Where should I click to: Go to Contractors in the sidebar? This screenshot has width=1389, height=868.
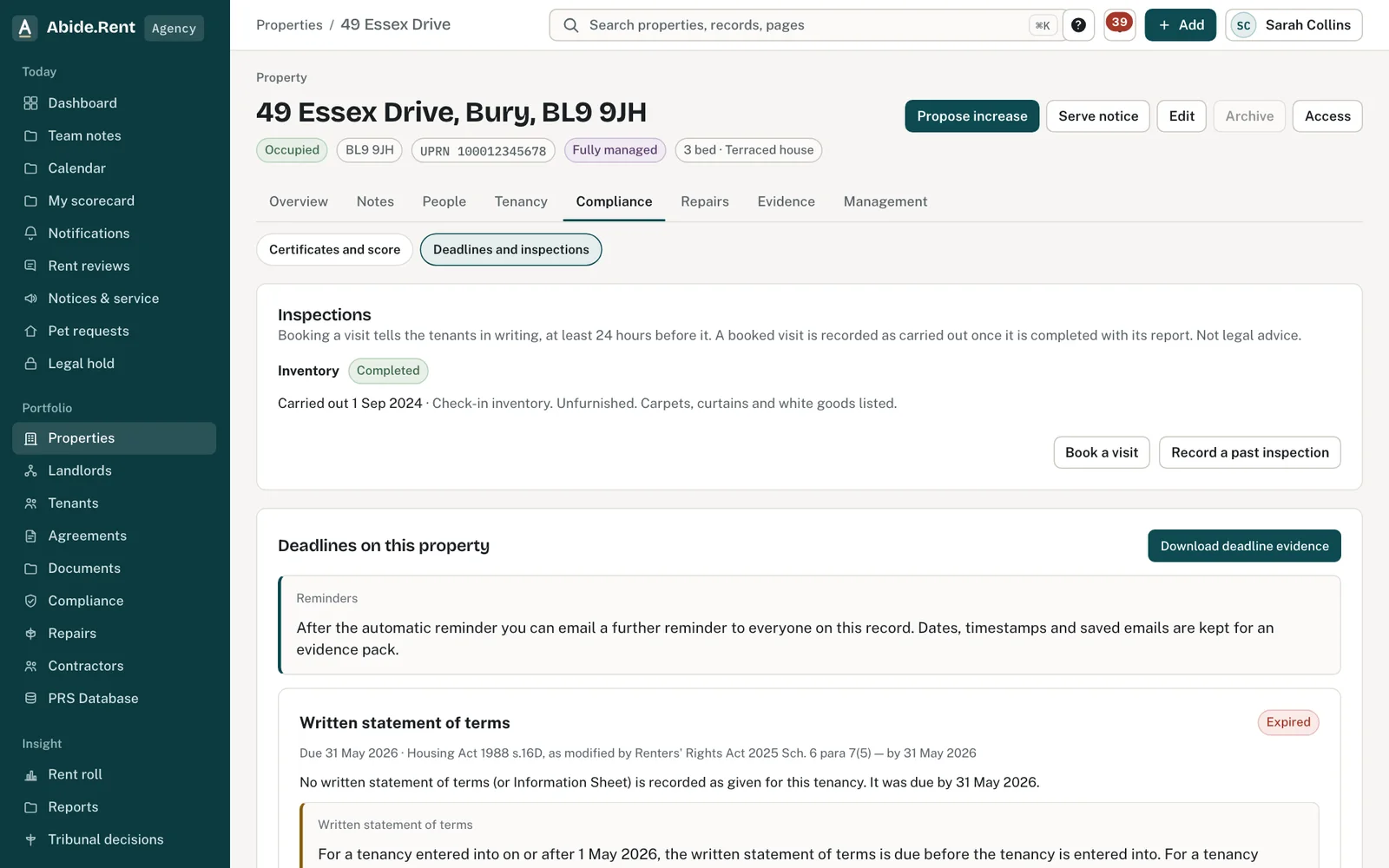click(x=115, y=666)
